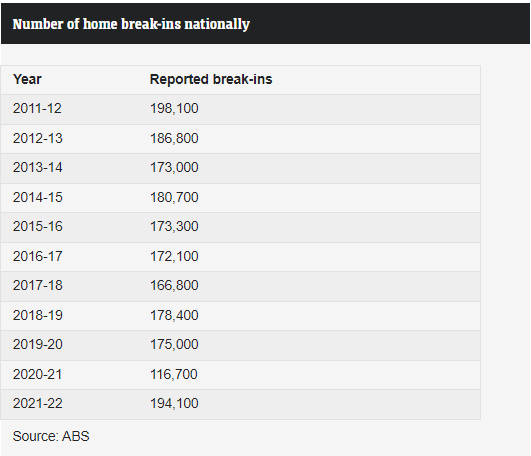Click the 2019-20 year cell

click(x=38, y=345)
